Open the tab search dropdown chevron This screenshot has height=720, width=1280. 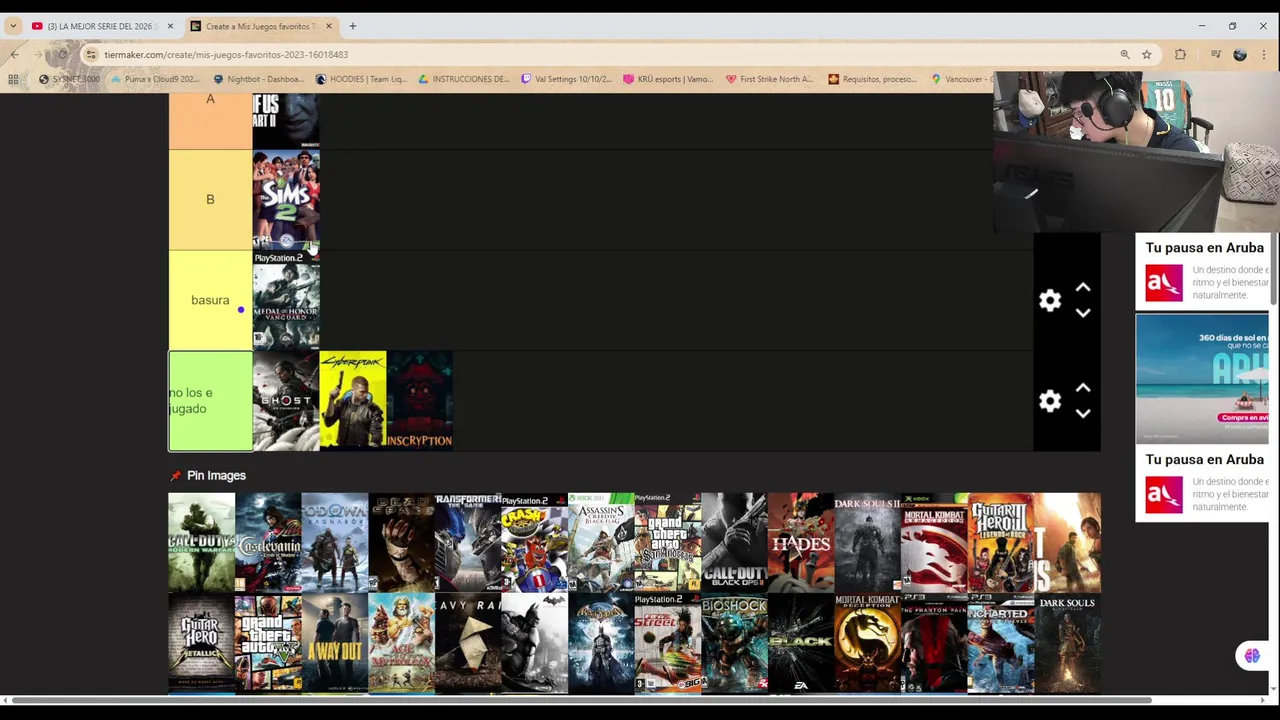pos(13,26)
